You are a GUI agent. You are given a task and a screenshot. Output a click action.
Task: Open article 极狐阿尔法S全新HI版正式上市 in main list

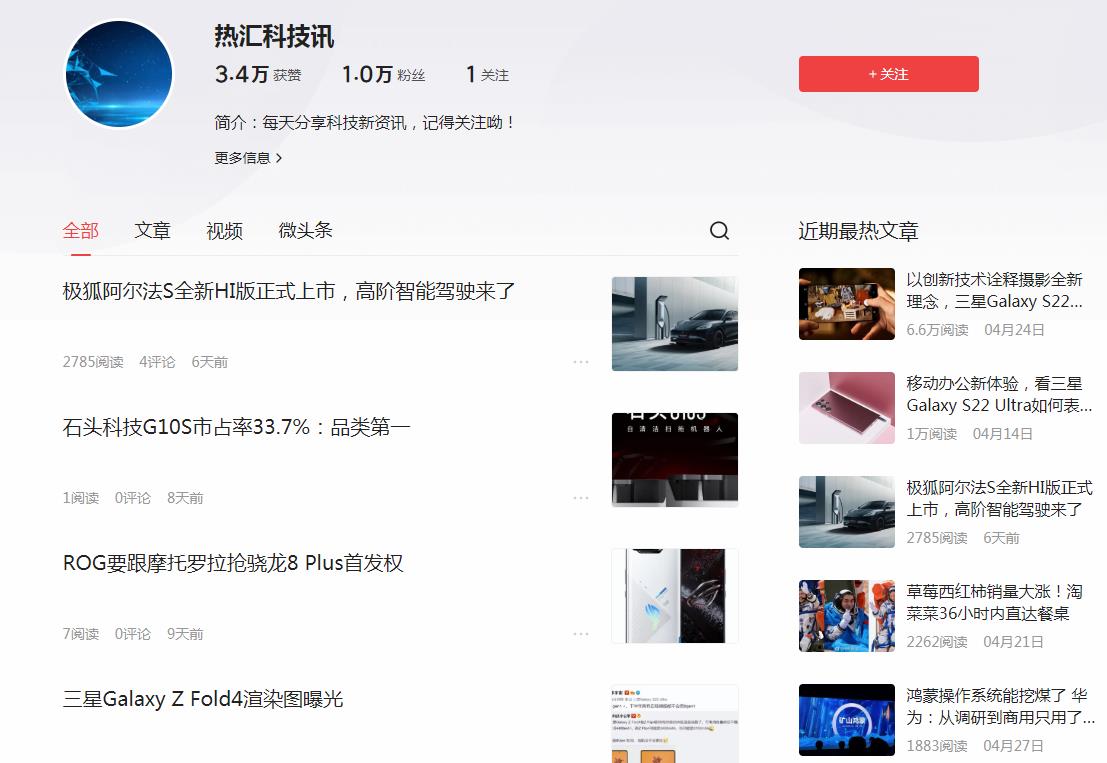click(289, 292)
